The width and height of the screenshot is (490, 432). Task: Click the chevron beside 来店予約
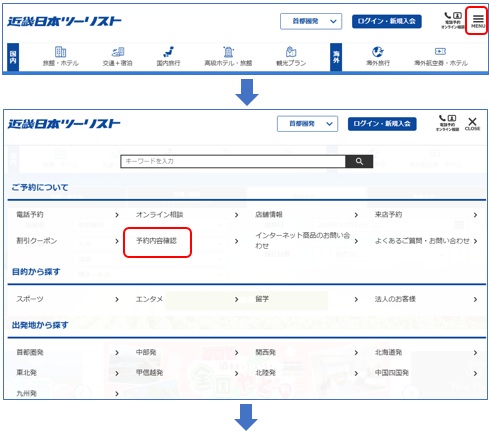coord(475,215)
